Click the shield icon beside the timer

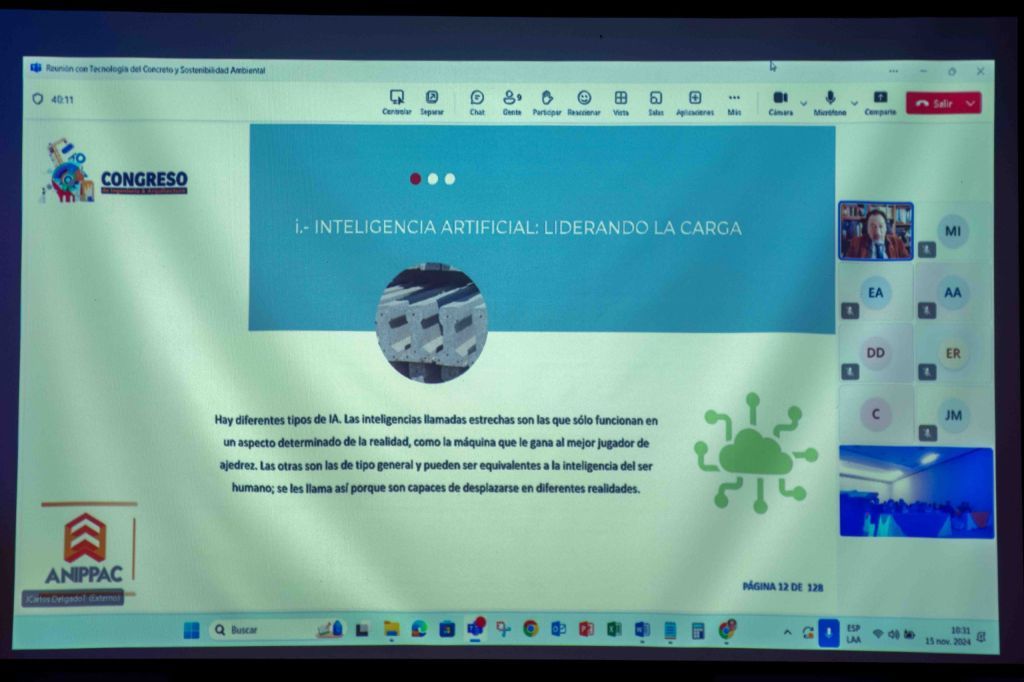(38, 99)
